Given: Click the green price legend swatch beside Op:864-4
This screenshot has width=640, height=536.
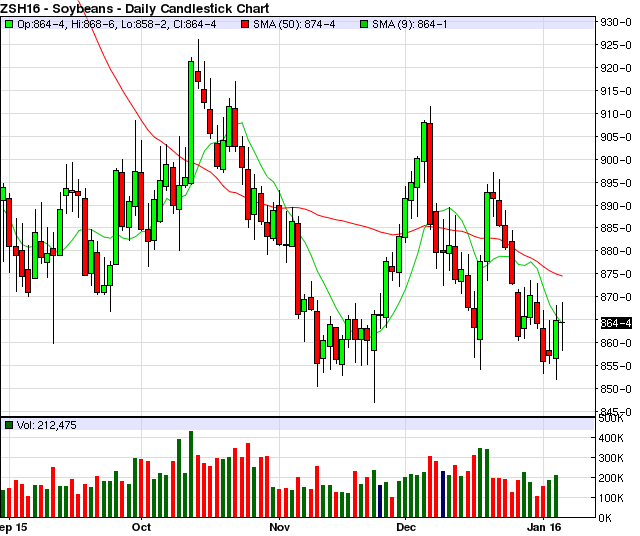Looking at the screenshot, I should point(9,24).
